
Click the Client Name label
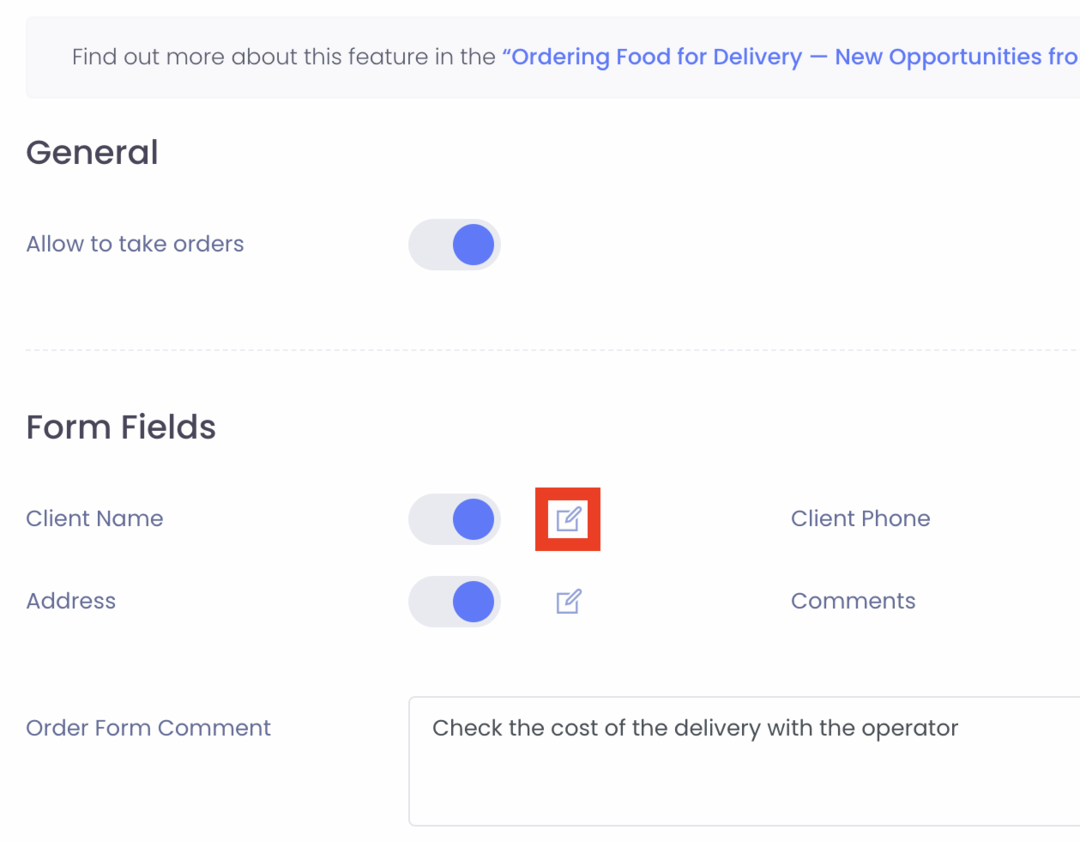click(94, 518)
